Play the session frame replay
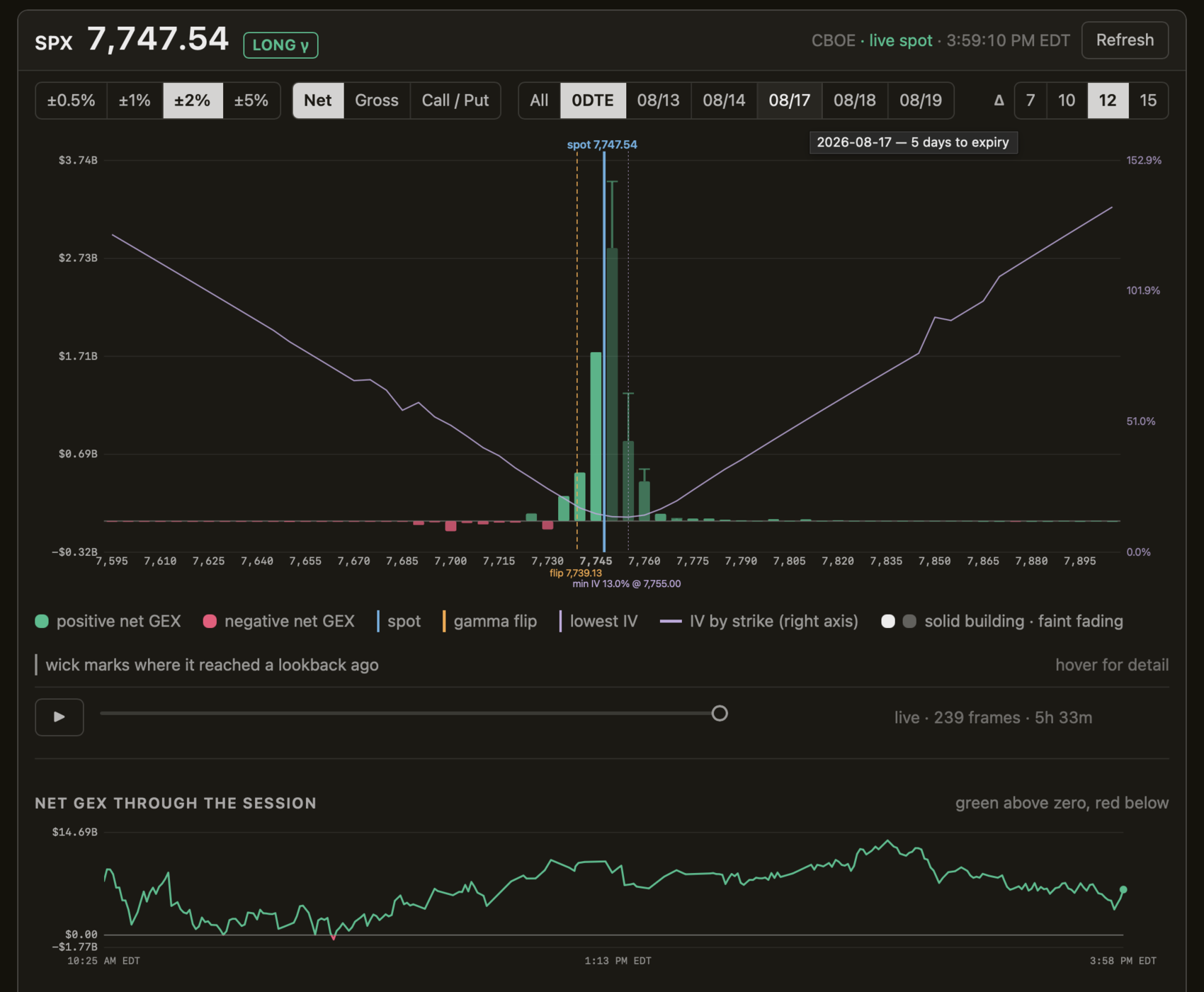The width and height of the screenshot is (1204, 992). 59,717
